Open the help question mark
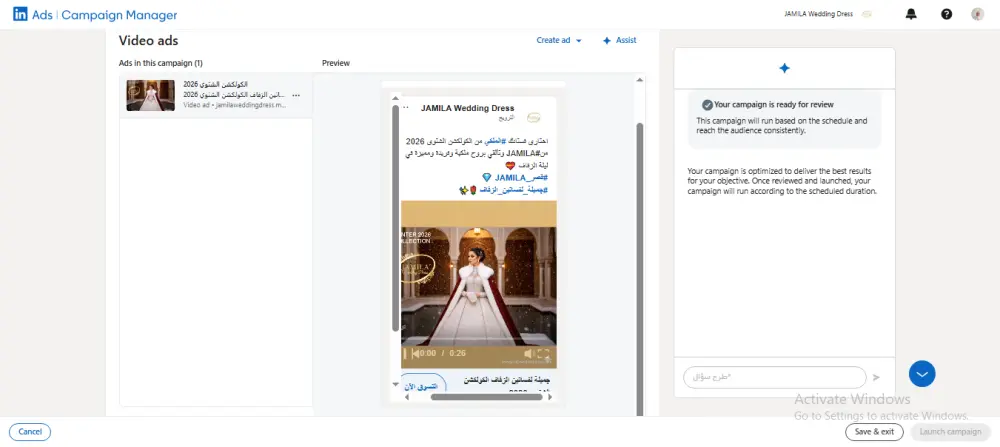 [x=946, y=14]
